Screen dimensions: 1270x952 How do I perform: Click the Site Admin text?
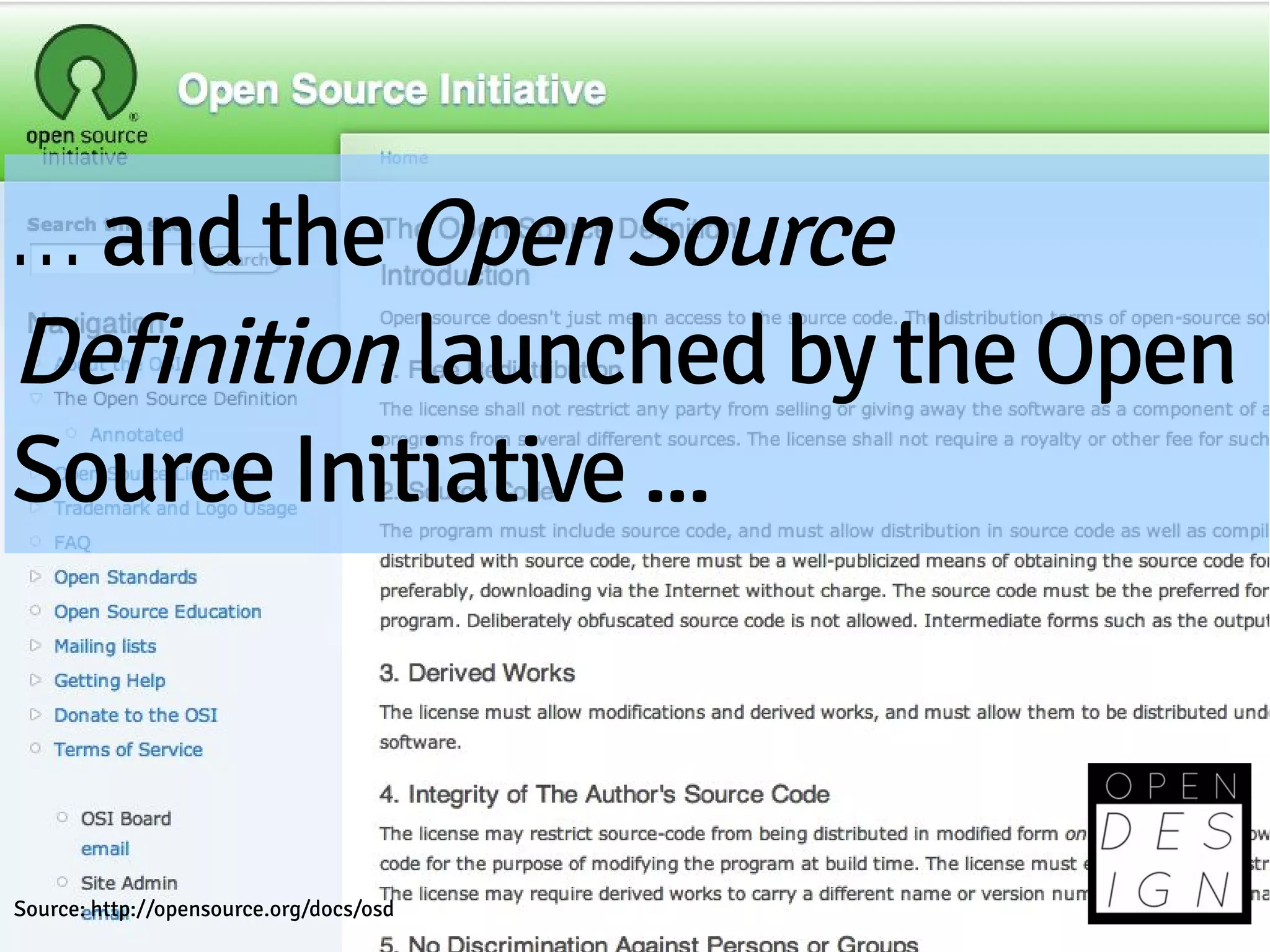point(129,883)
